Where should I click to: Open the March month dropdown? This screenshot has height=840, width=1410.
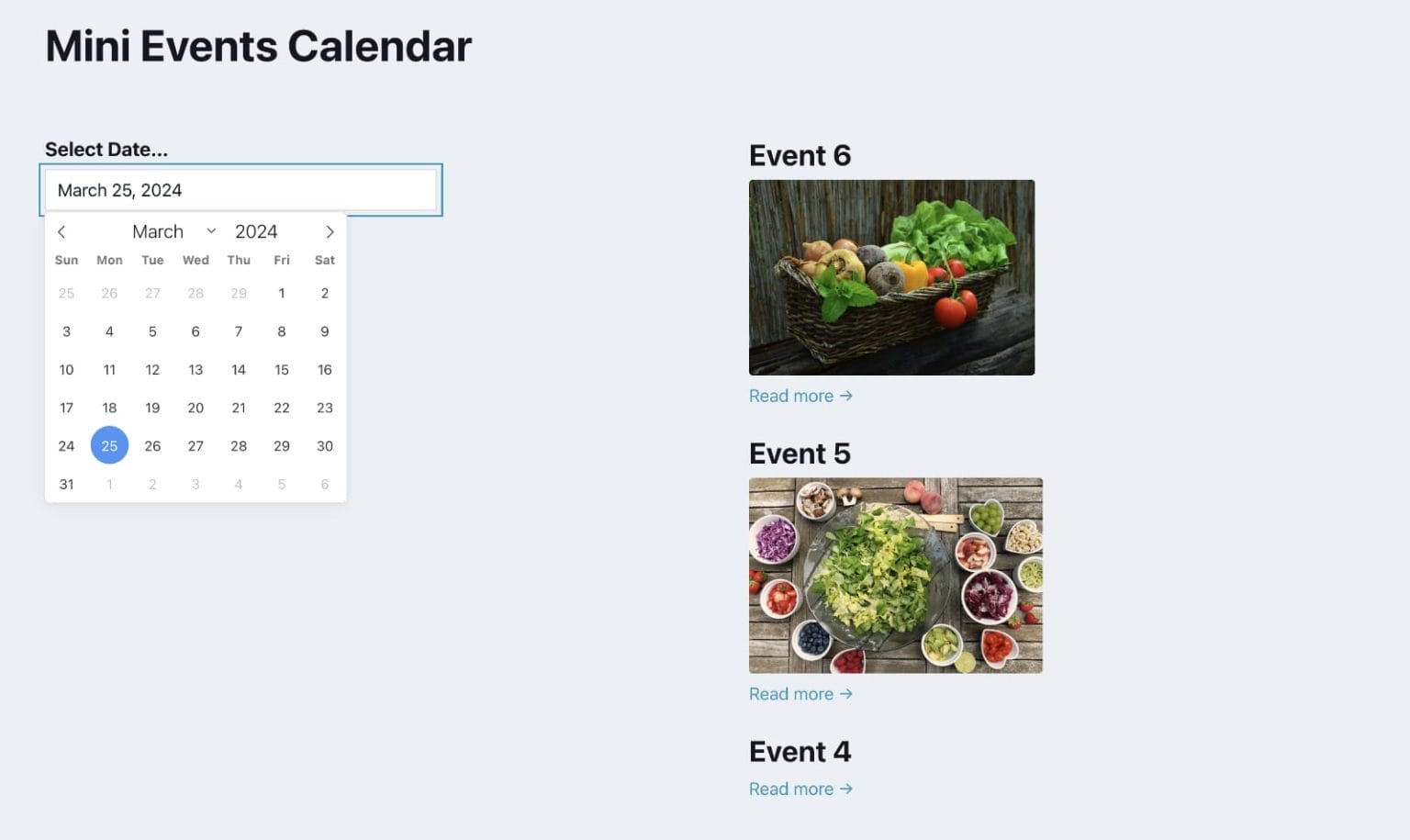(x=173, y=232)
